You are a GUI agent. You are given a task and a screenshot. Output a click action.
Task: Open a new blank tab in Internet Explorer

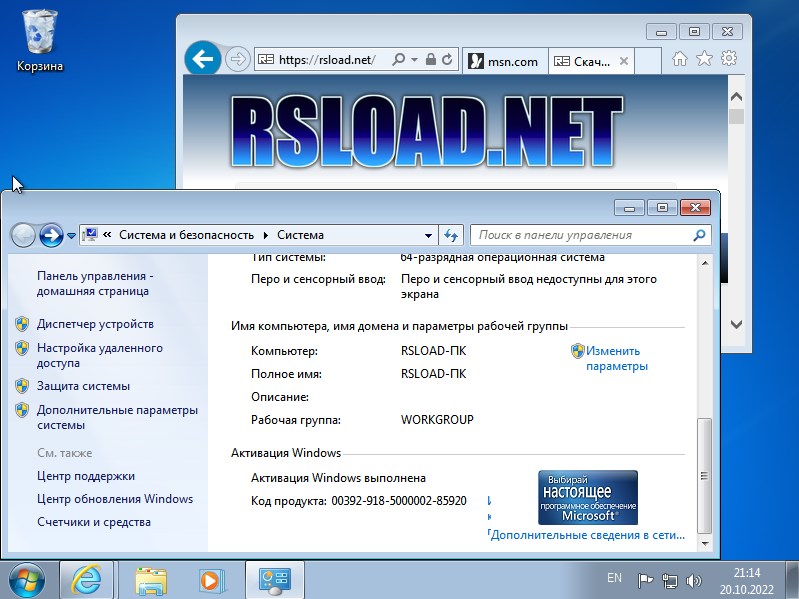click(x=648, y=61)
